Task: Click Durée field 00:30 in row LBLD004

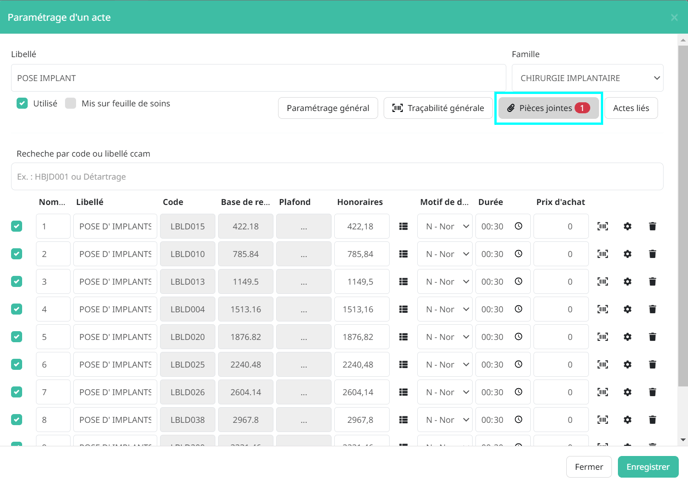Action: coord(503,309)
